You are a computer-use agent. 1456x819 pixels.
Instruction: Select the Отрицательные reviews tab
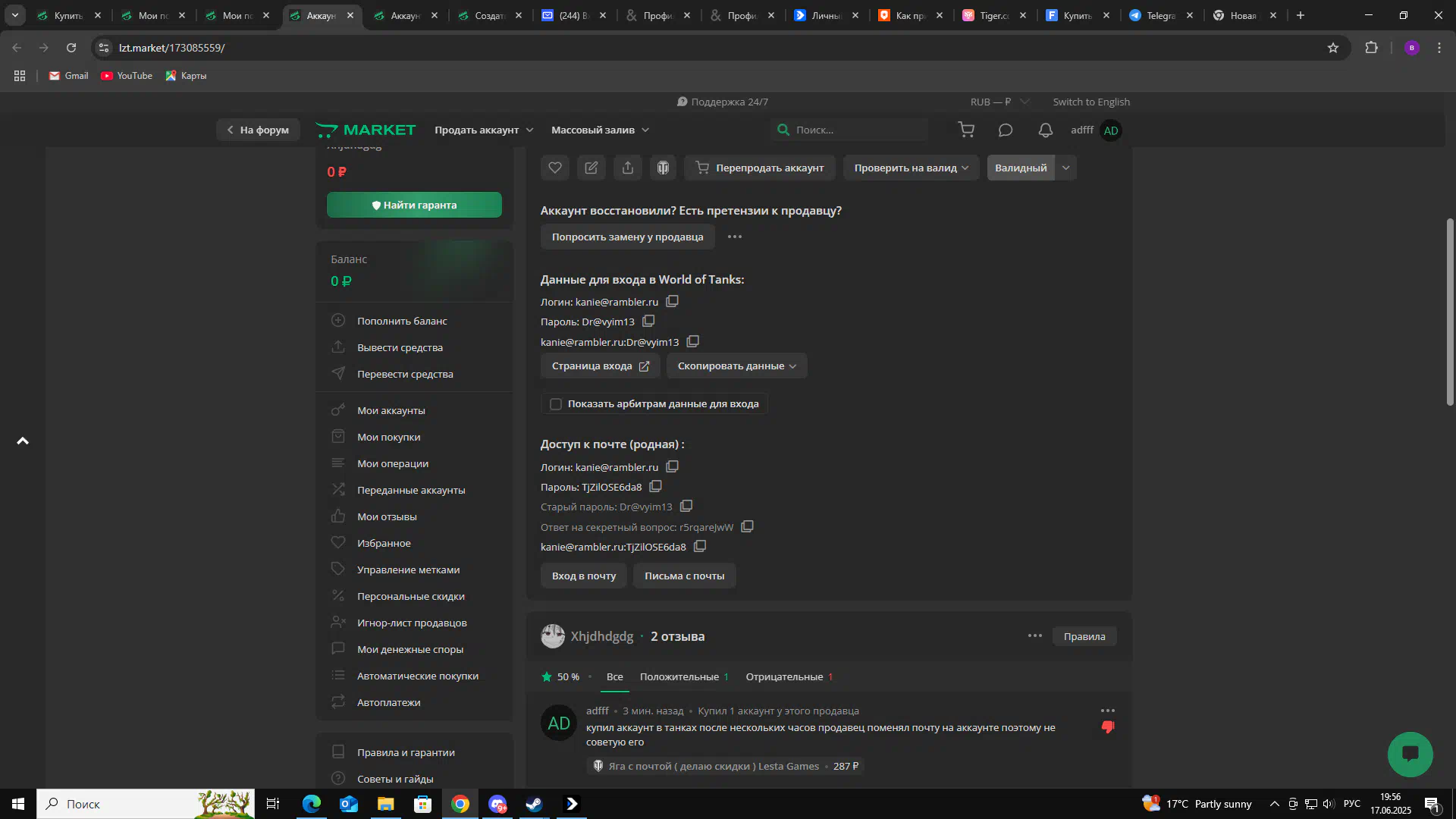point(789,676)
